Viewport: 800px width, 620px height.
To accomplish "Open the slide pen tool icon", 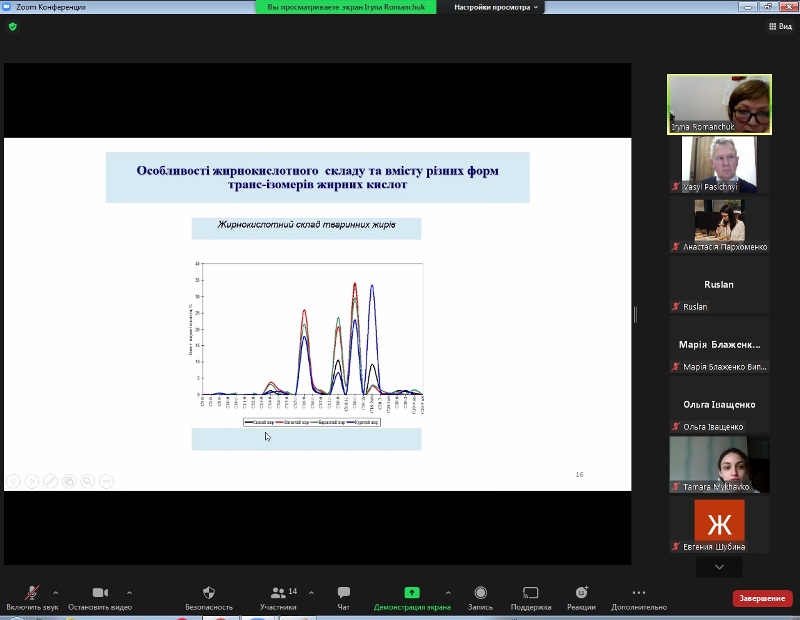I will (51, 481).
